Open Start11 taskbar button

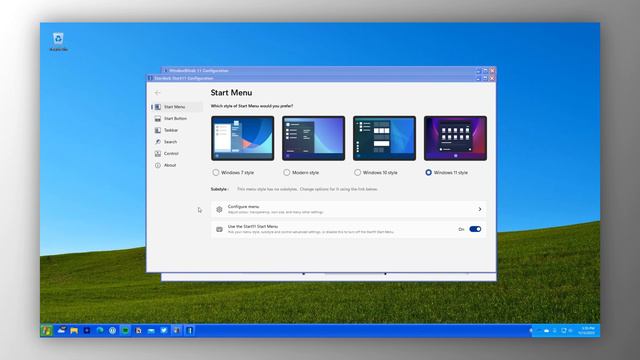[190, 331]
